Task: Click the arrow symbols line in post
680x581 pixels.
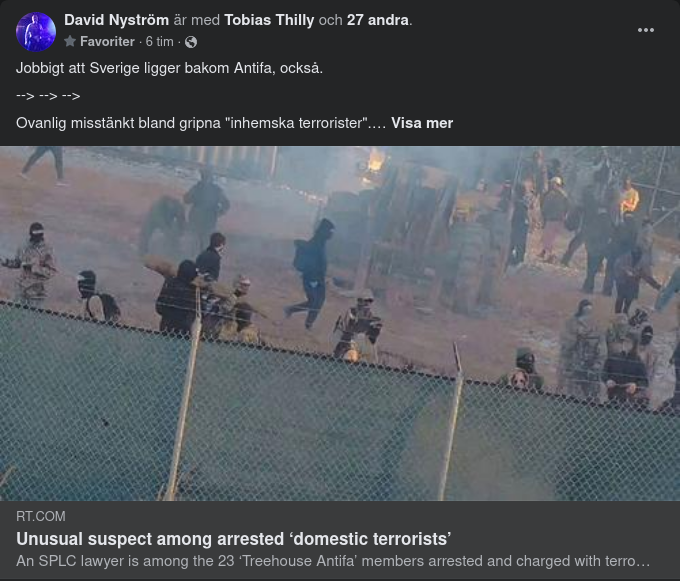Action: (48, 96)
